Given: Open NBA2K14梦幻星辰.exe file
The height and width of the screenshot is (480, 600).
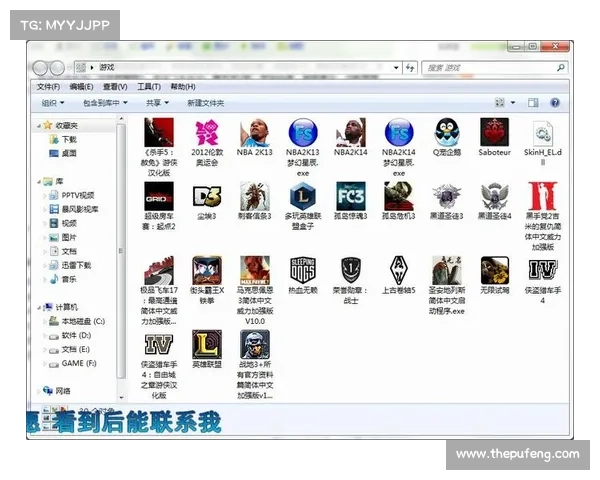Looking at the screenshot, I should [399, 132].
